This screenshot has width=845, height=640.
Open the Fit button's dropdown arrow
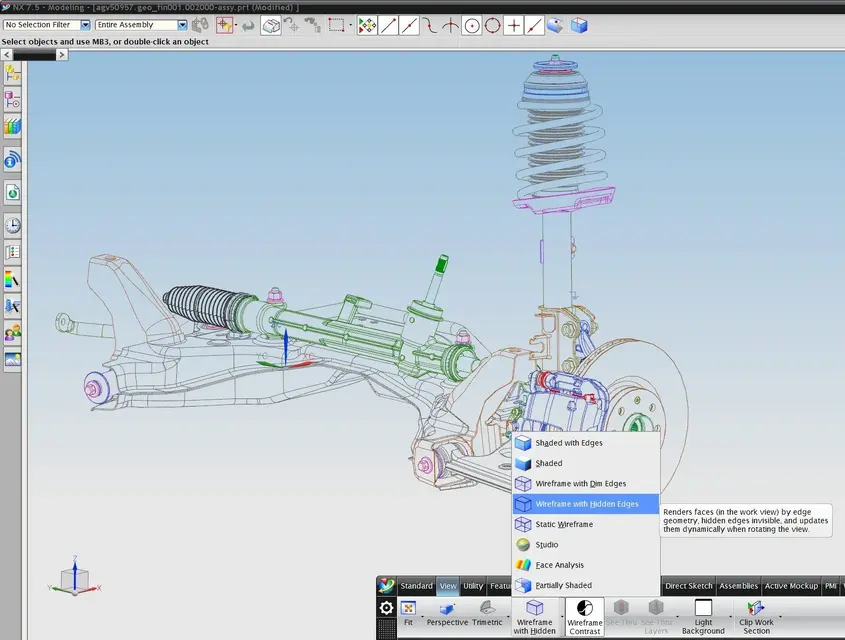422,616
